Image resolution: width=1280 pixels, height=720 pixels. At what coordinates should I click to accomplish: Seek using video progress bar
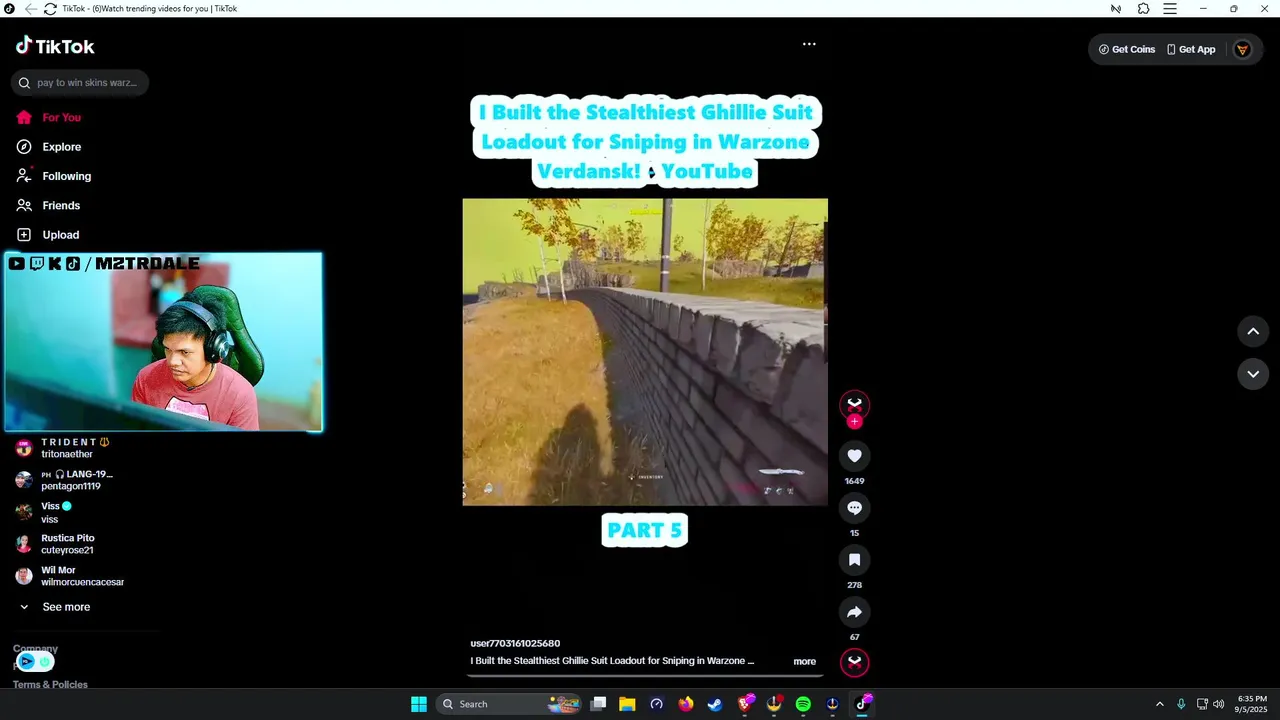pyautogui.click(x=645, y=675)
